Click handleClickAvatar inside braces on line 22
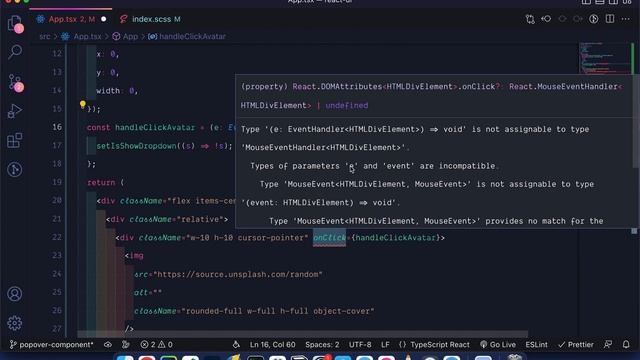This screenshot has width=640, height=360. pyautogui.click(x=396, y=238)
